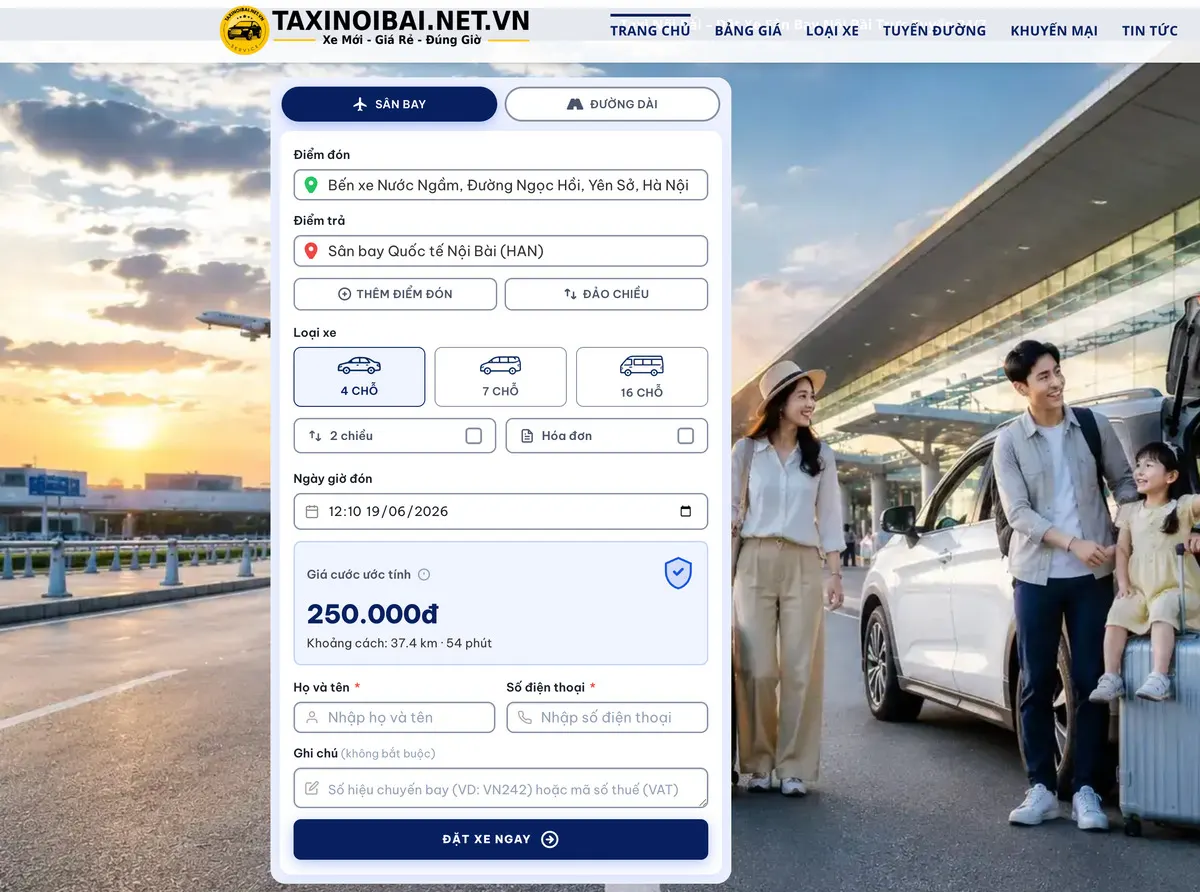Open the KHUYẾN MẠI menu item
Viewport: 1200px width, 892px height.
click(x=1054, y=31)
